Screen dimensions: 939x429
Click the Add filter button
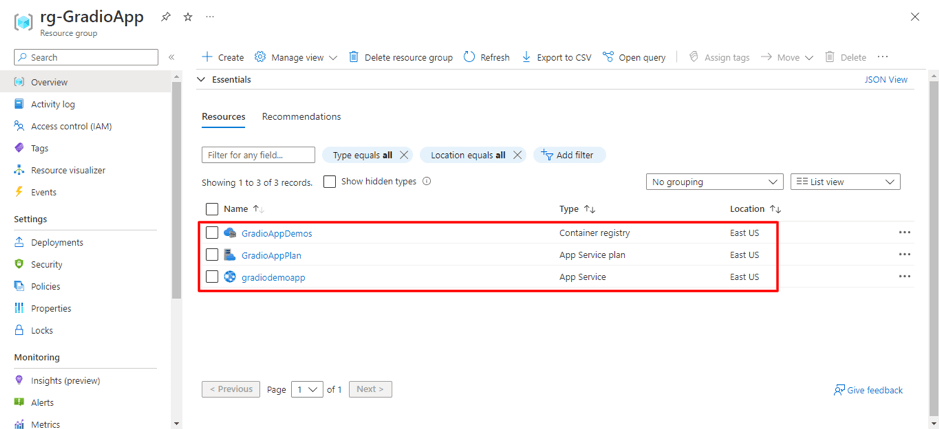[570, 155]
